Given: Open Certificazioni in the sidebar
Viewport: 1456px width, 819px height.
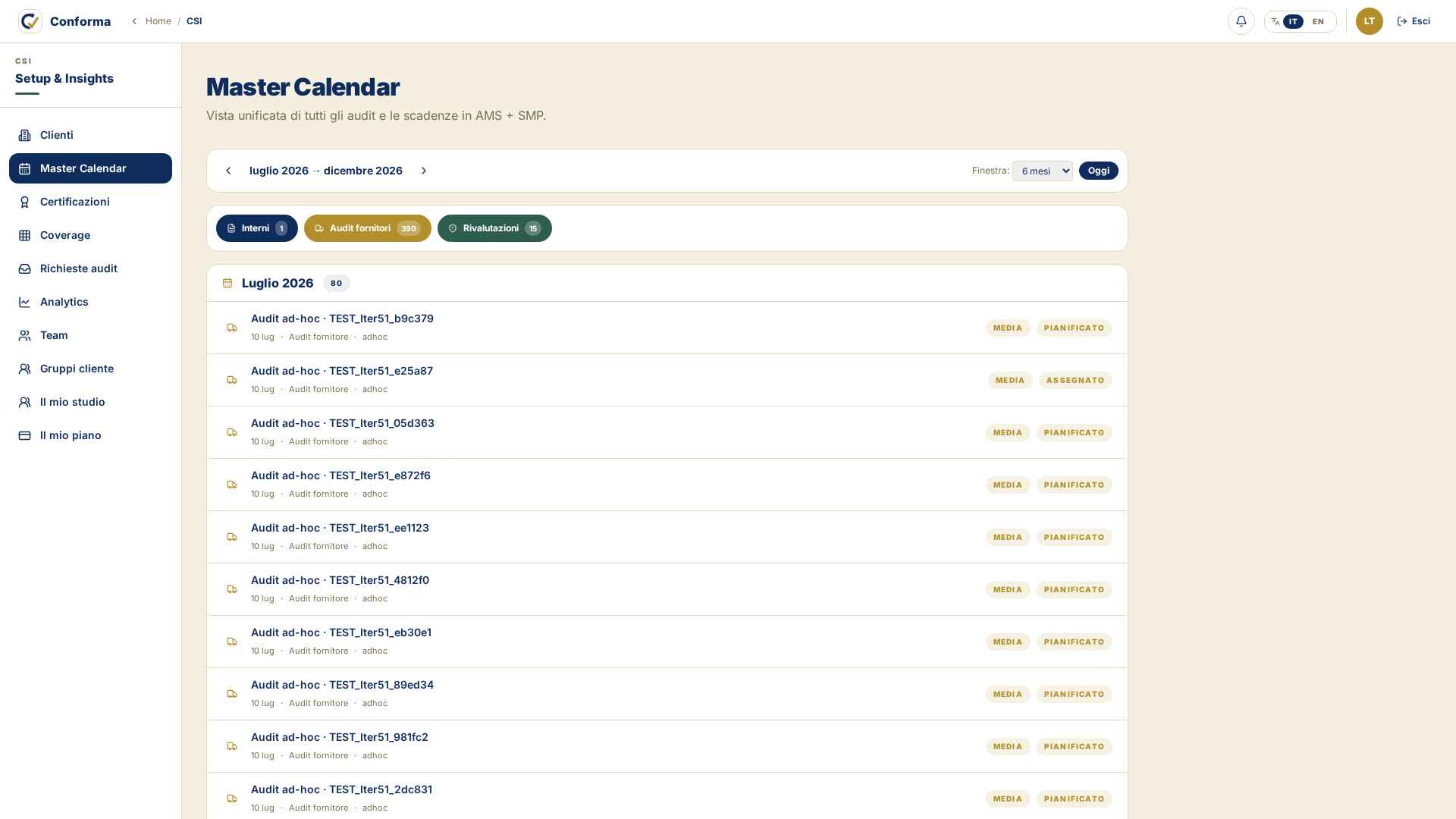Looking at the screenshot, I should (90, 202).
